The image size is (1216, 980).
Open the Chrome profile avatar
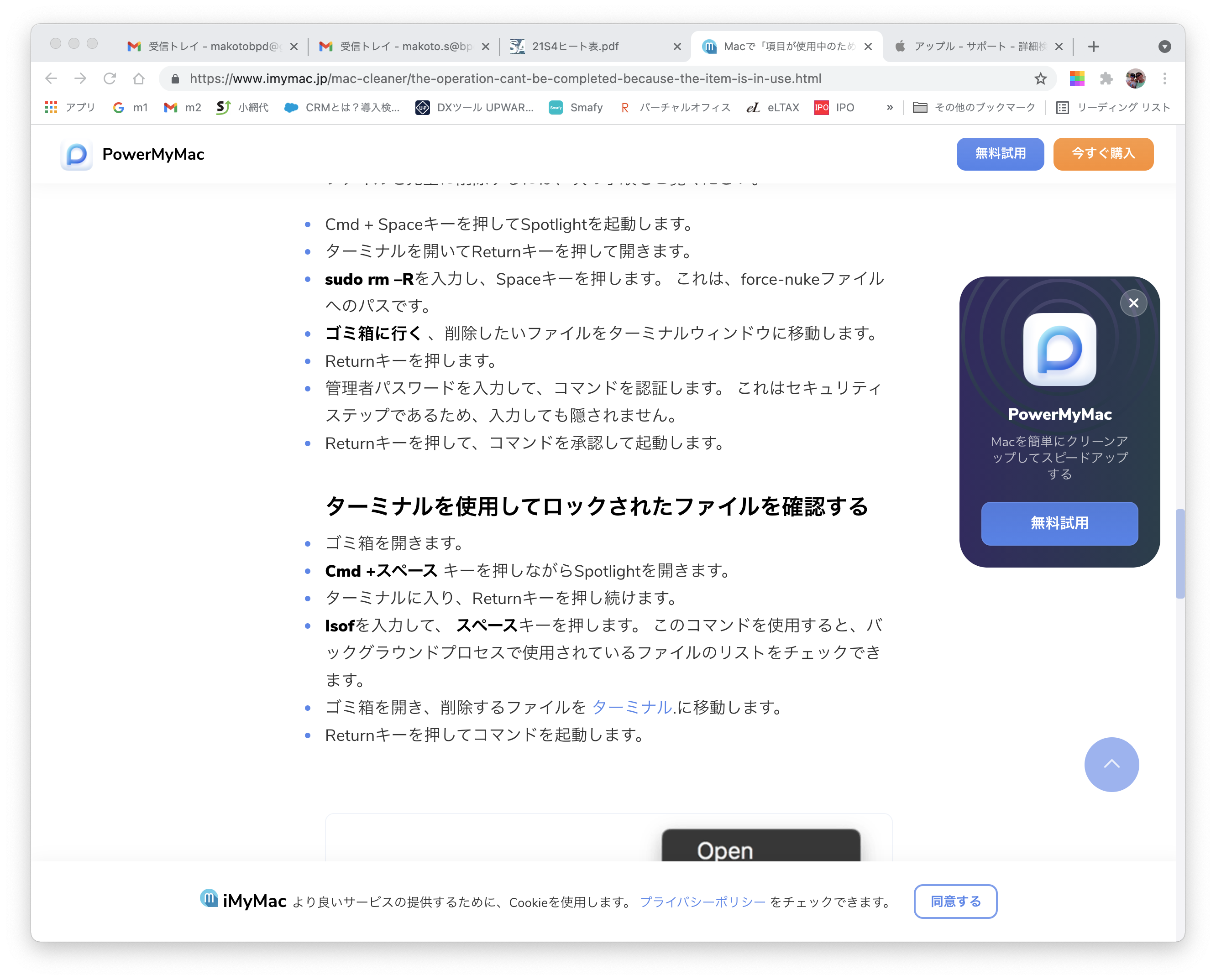[1135, 78]
